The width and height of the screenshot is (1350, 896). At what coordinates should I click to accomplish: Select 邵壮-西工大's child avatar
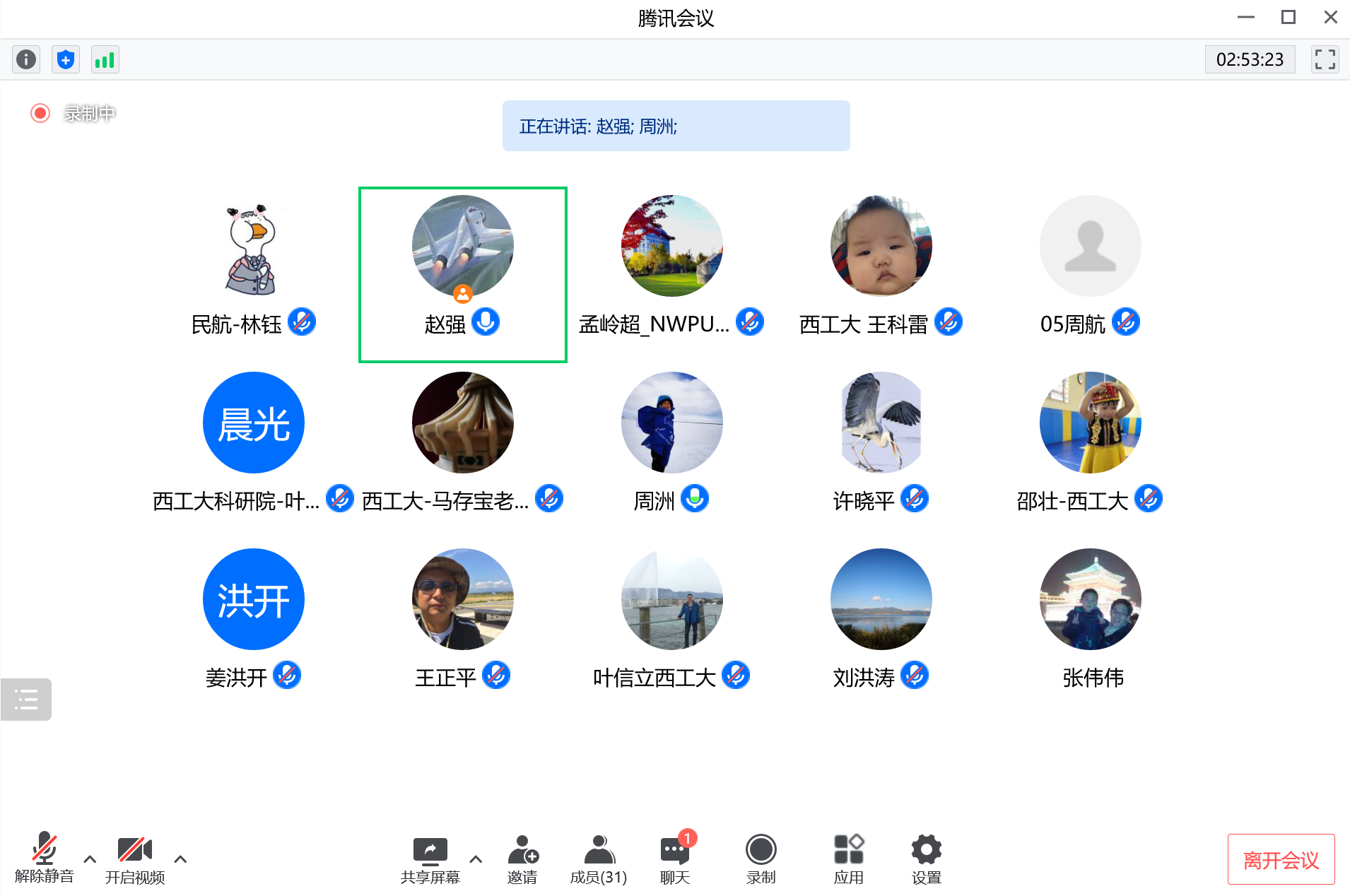1091,423
